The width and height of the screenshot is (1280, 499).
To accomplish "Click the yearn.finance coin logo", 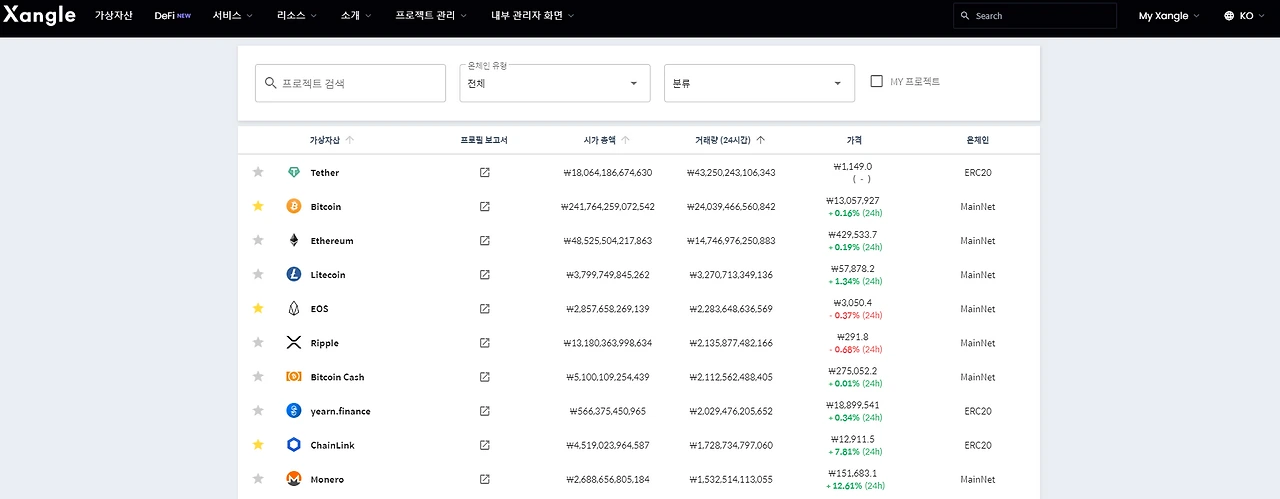I will click(294, 410).
